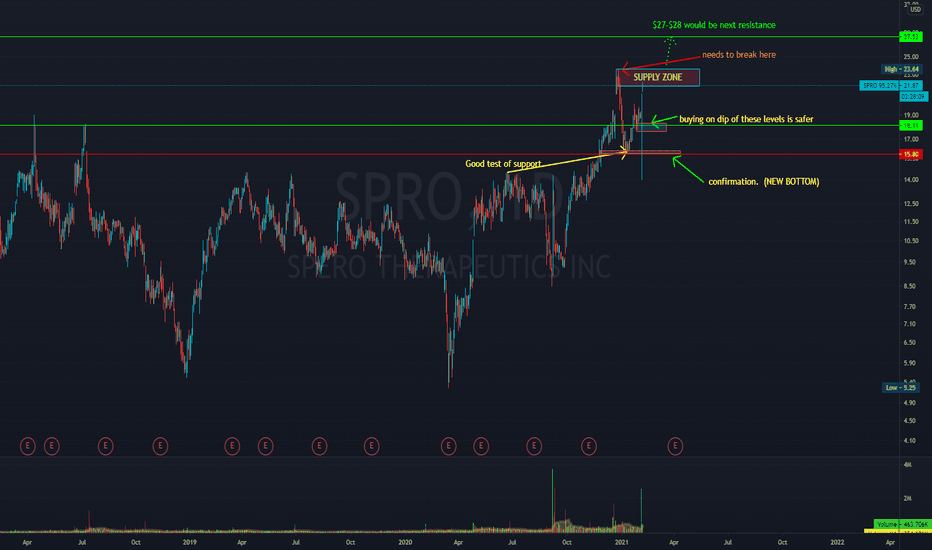The height and width of the screenshot is (550, 932).
Task: Click the 17.00 price axis tick
Action: click(911, 140)
